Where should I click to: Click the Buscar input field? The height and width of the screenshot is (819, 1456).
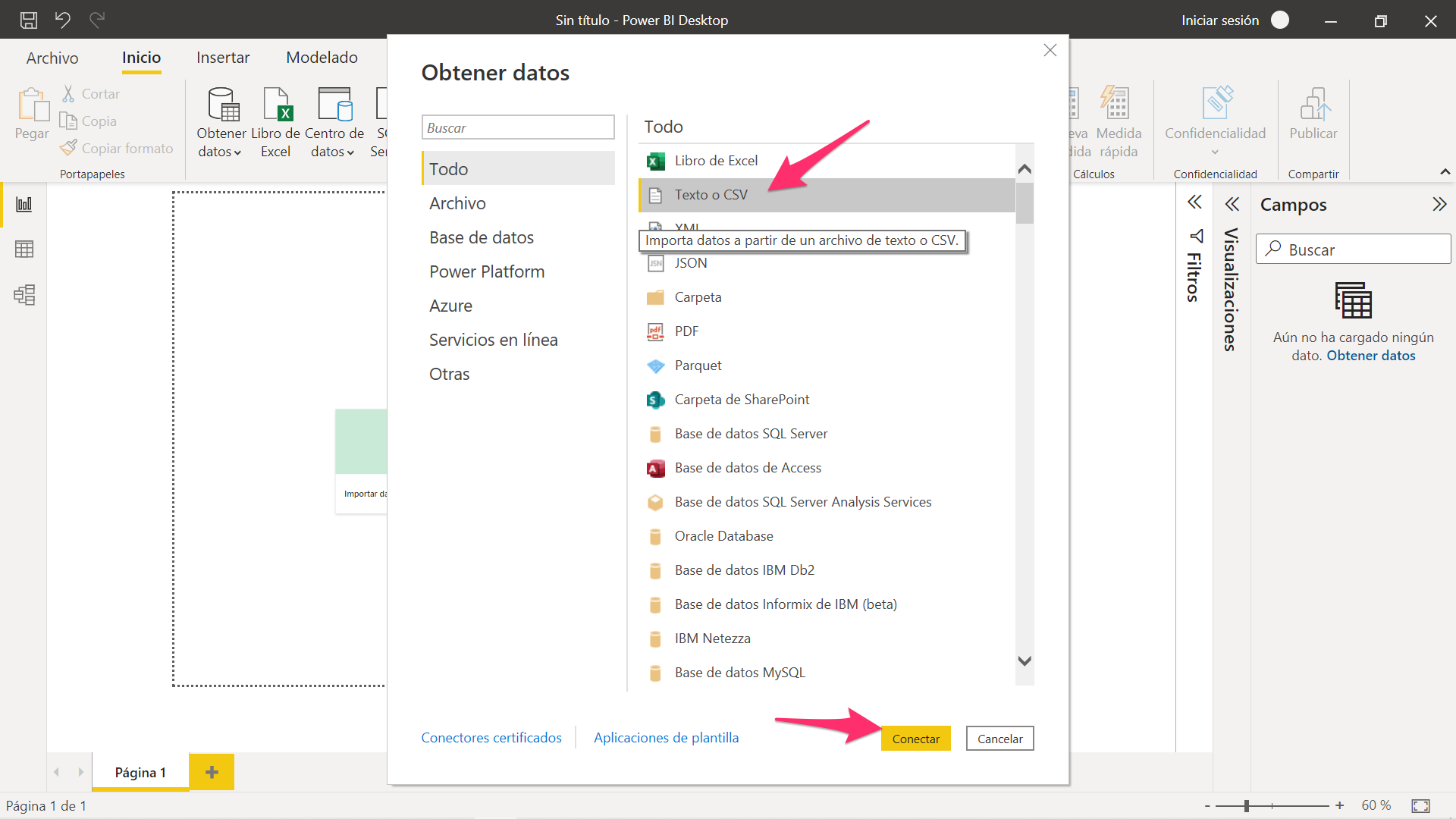point(517,128)
